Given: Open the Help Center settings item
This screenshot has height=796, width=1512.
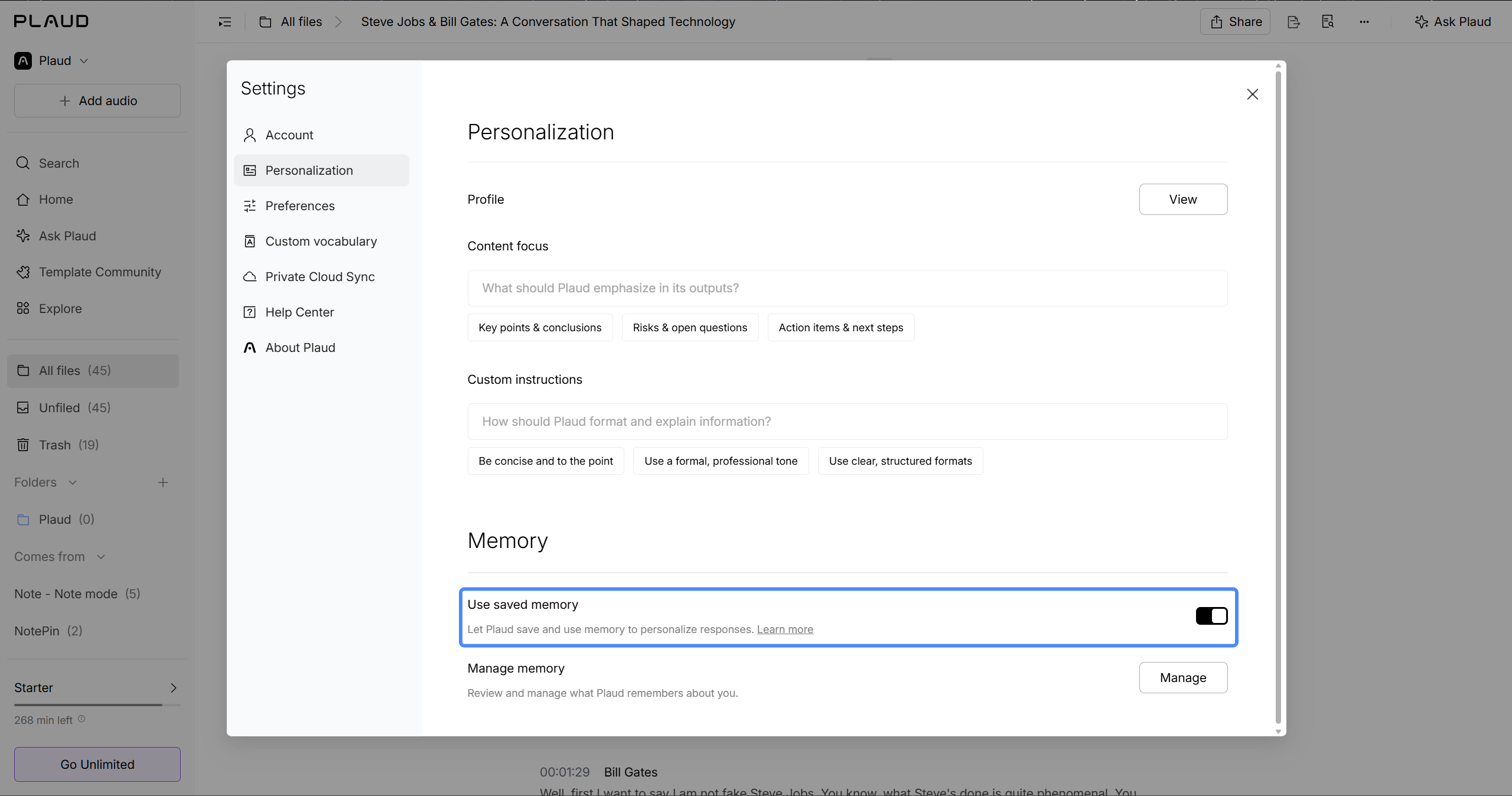Looking at the screenshot, I should [x=321, y=312].
